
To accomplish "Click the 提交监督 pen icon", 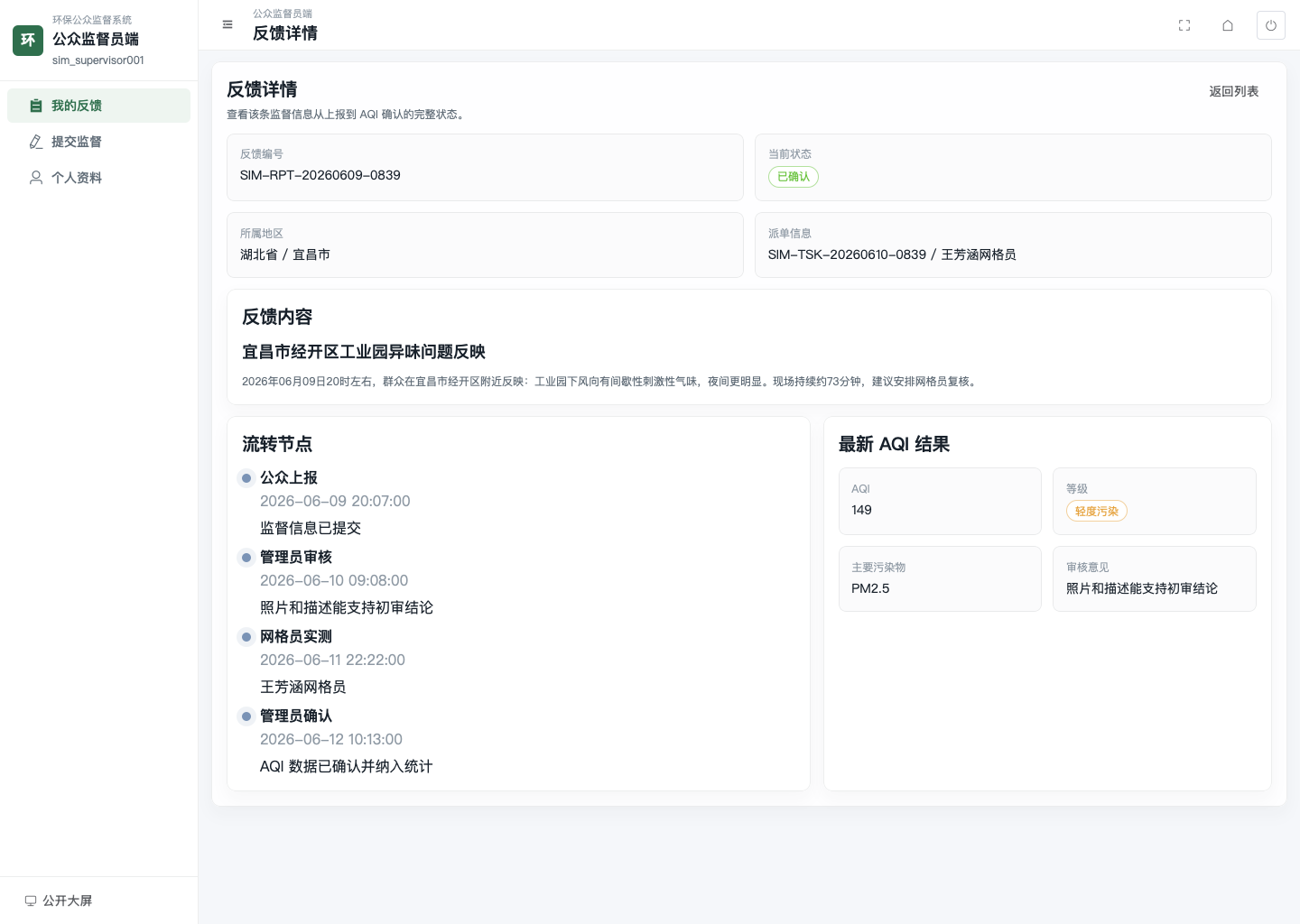I will tap(36, 142).
